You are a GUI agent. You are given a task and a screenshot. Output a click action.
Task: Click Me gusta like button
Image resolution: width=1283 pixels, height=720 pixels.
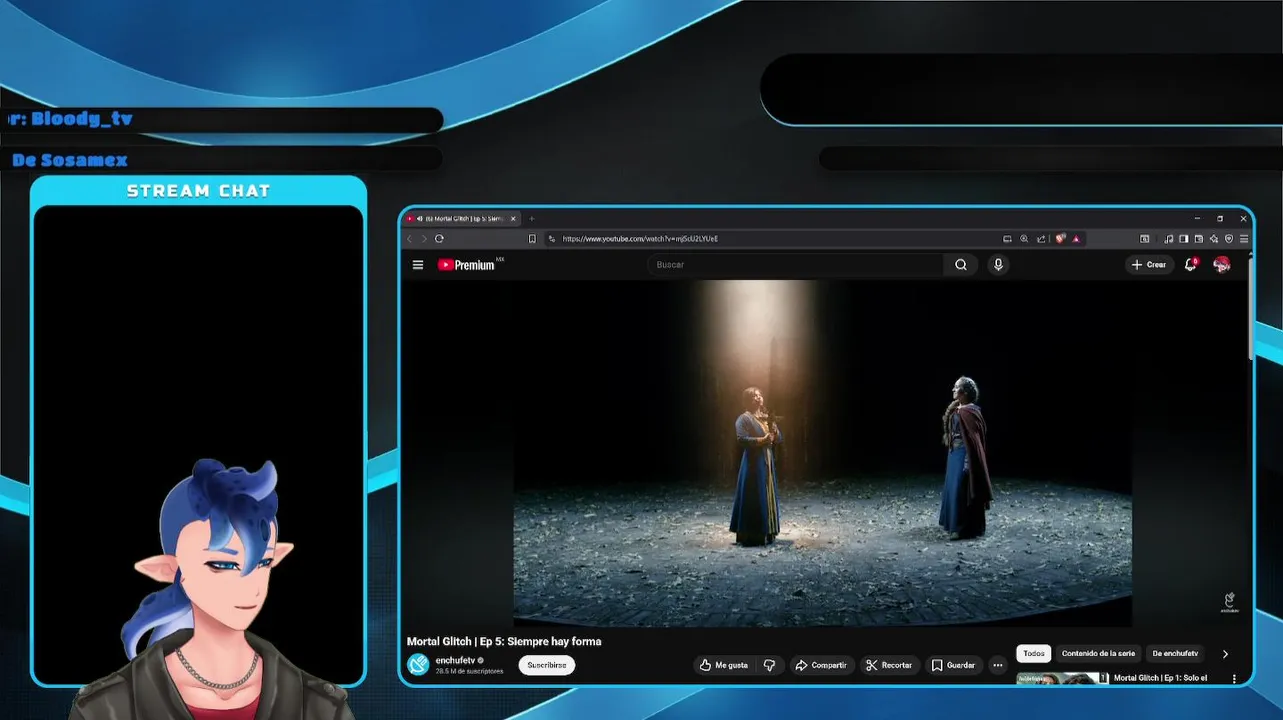[724, 665]
